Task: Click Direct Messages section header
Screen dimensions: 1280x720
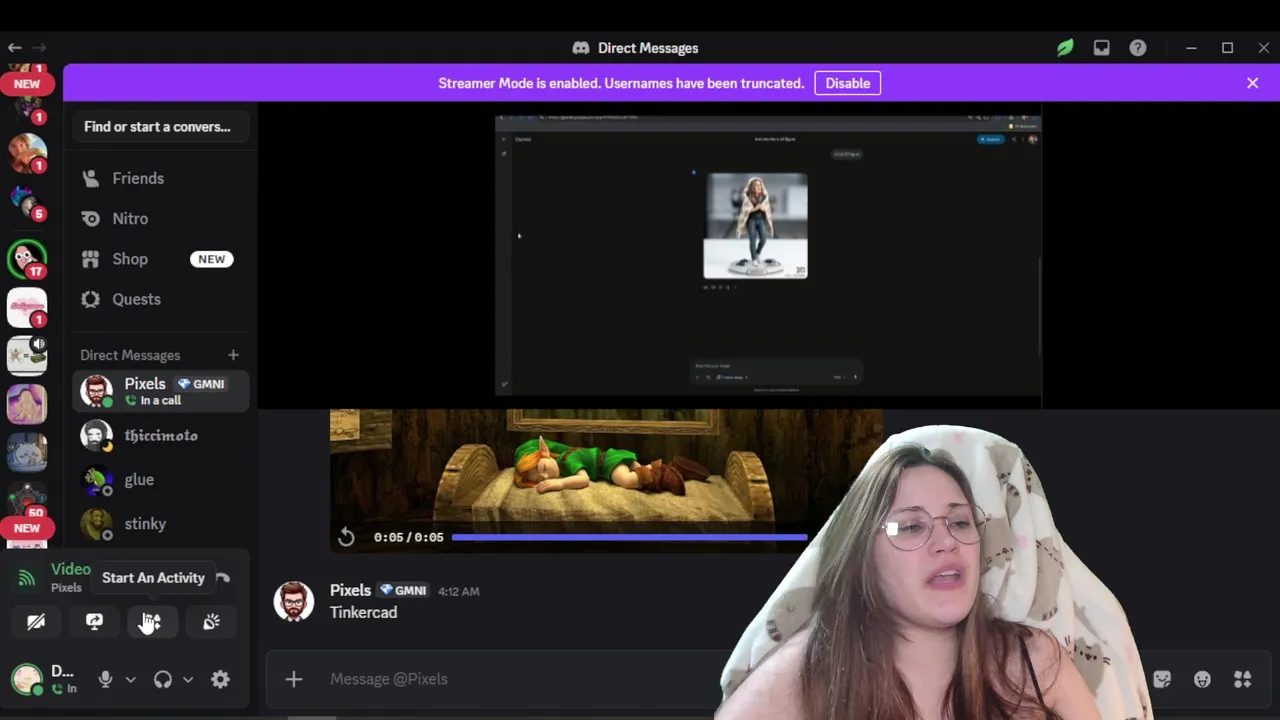Action: coord(130,355)
